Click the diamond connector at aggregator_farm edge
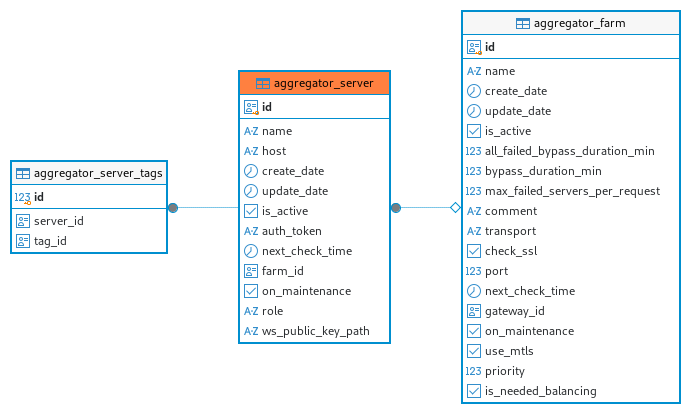691x414 pixels. (455, 208)
